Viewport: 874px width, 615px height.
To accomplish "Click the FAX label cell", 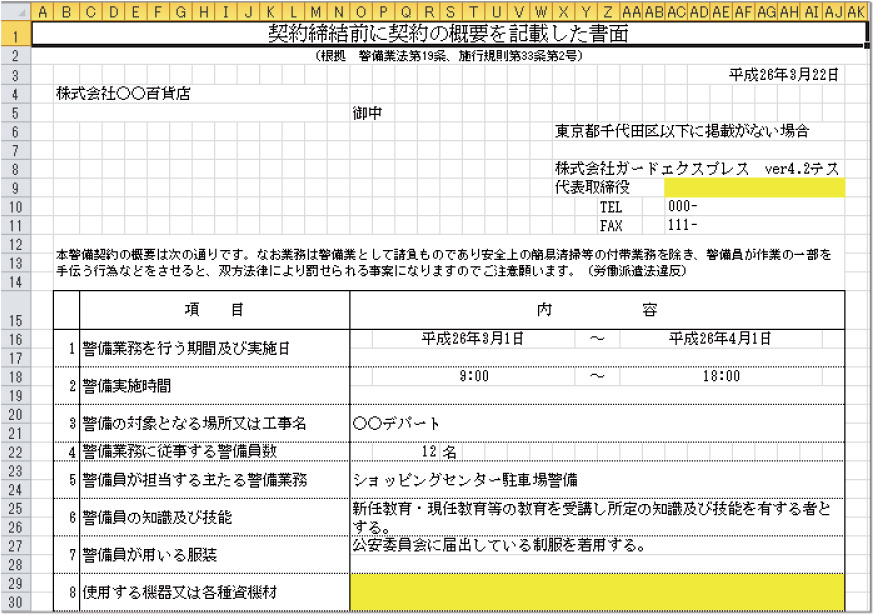I will 611,226.
